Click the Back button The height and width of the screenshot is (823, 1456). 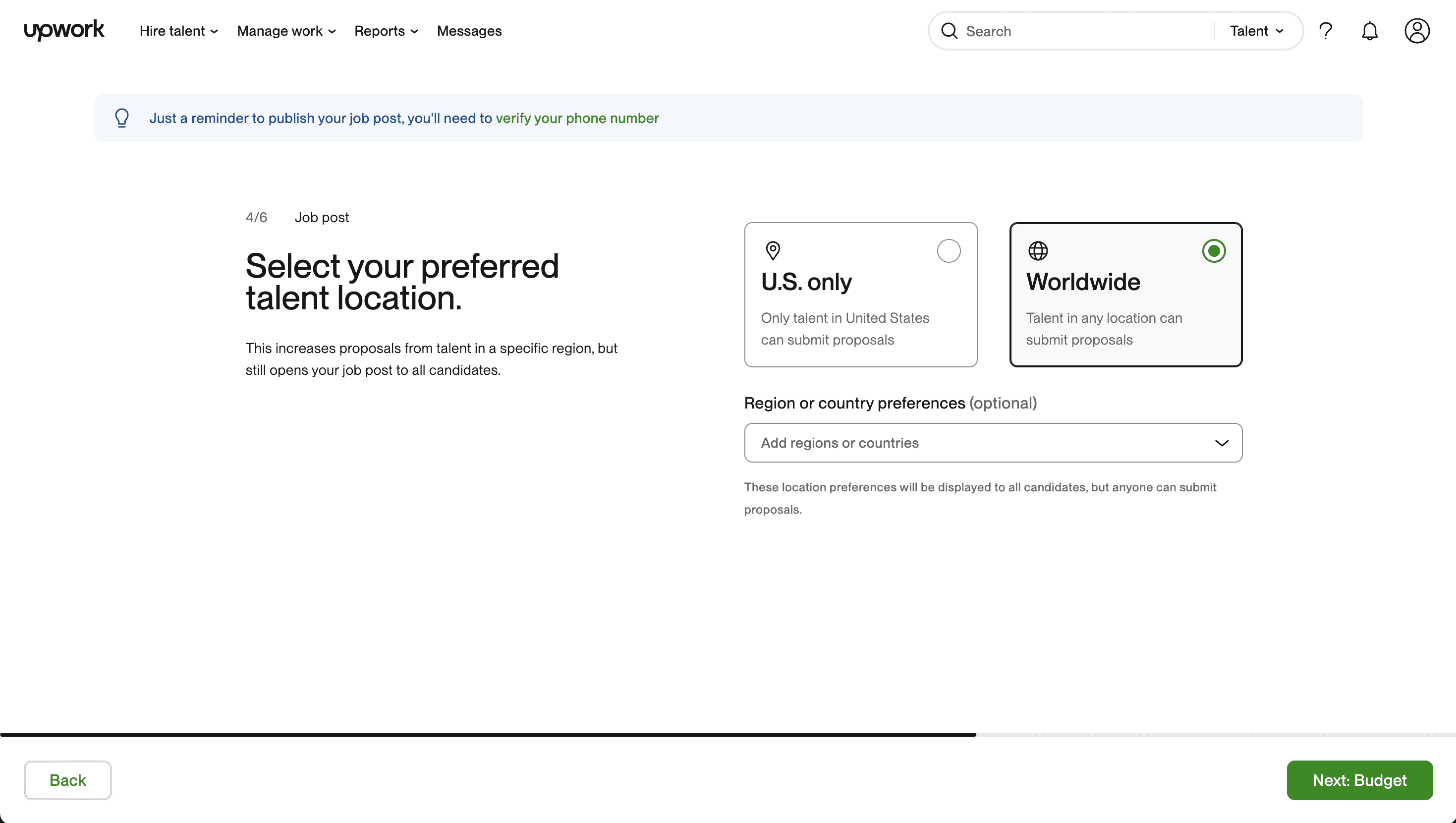67,780
